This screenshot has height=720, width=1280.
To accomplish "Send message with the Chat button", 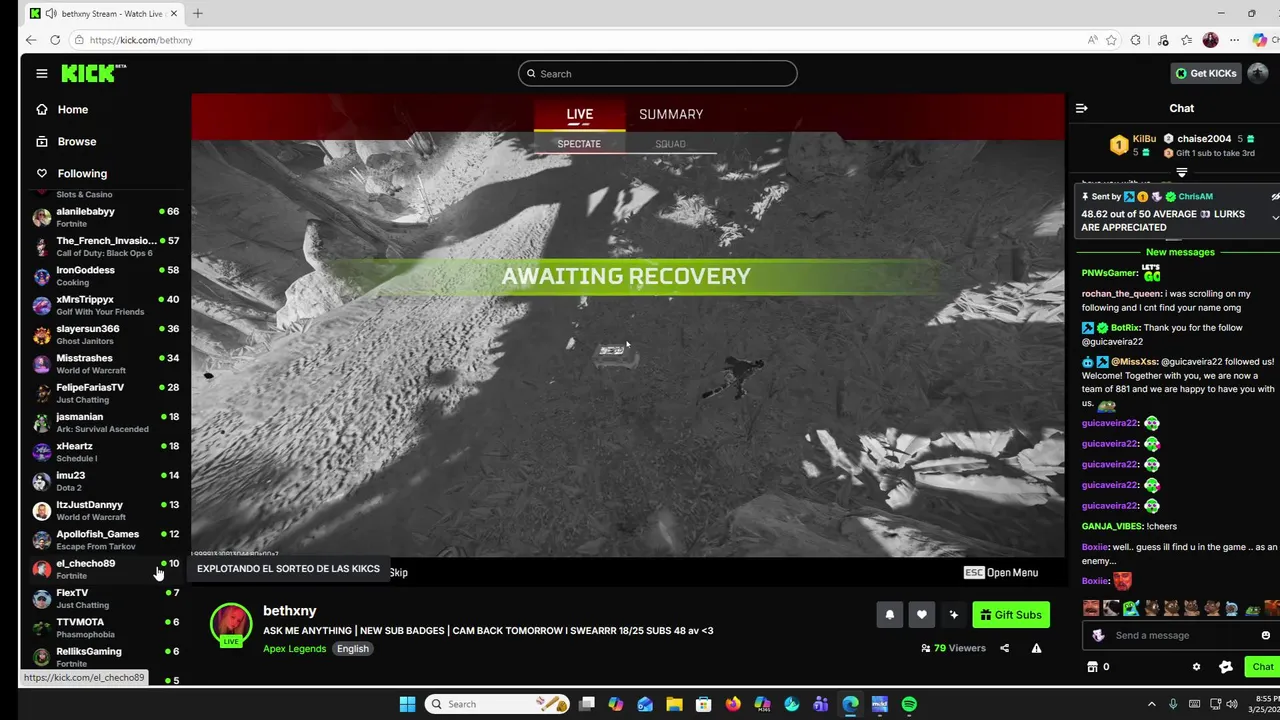I will click(x=1262, y=667).
